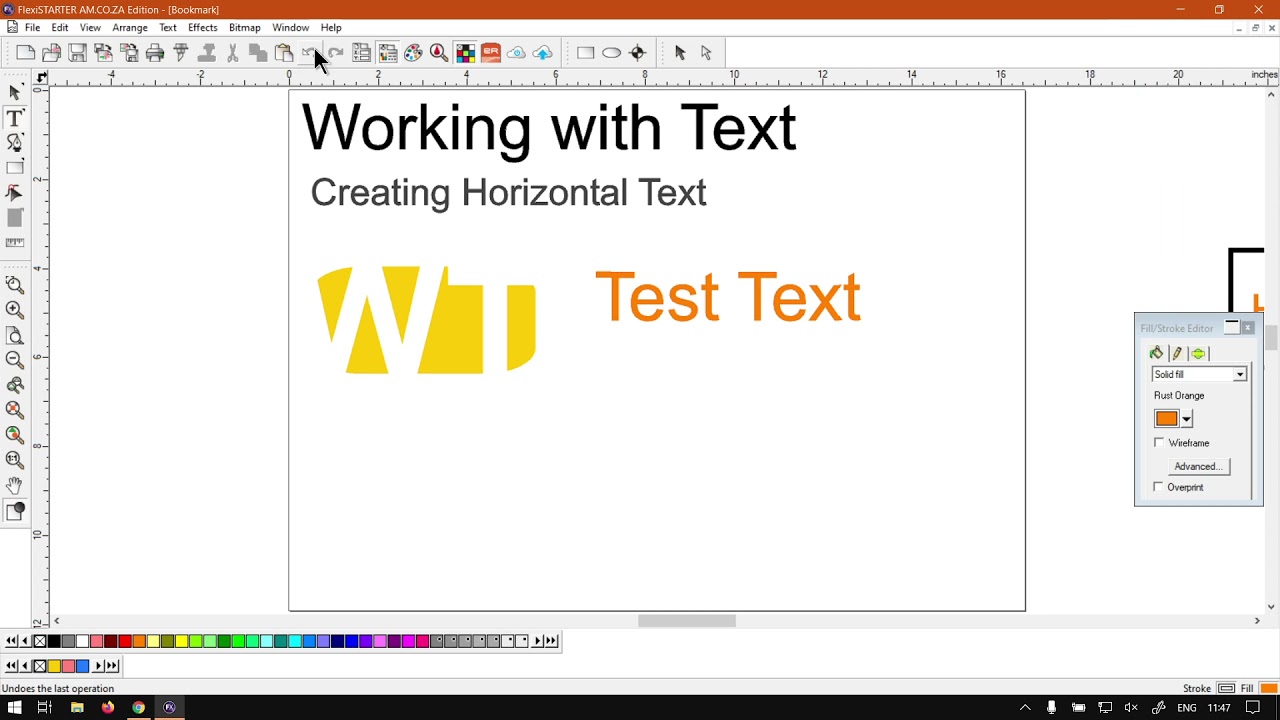
Task: Click the color swatch grid toolbar icon
Action: pos(465,53)
